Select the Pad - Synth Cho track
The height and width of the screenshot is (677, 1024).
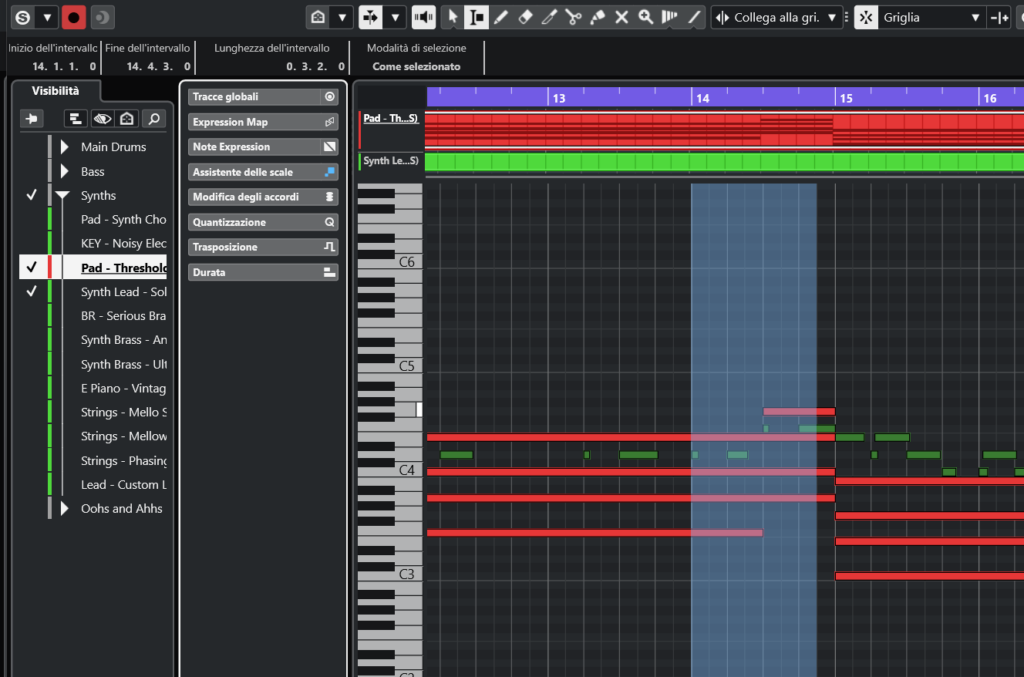point(123,219)
